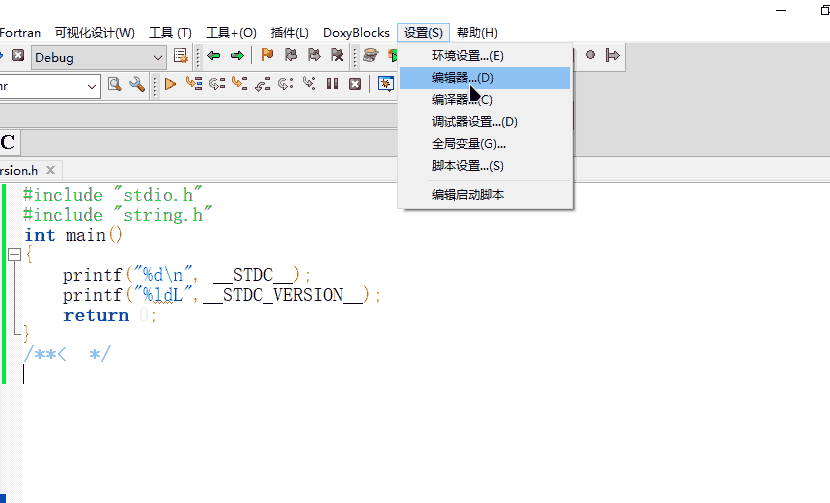This screenshot has width=830, height=503.
Task: Click the text "string.h" in the code
Action: tap(163, 215)
